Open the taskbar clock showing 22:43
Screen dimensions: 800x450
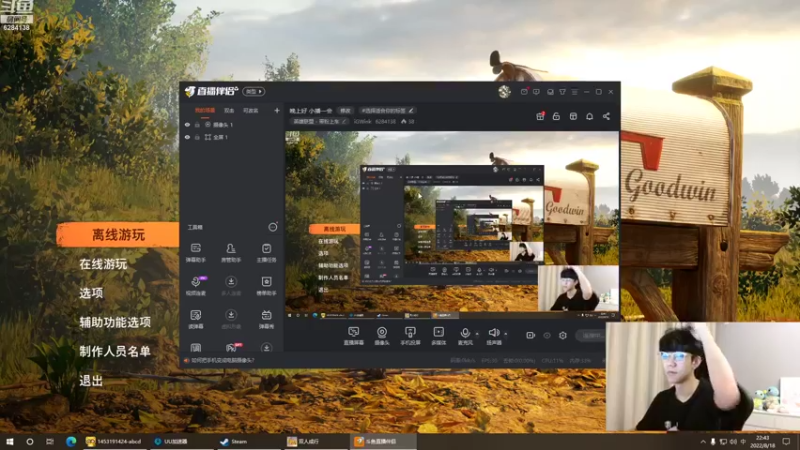click(x=762, y=441)
